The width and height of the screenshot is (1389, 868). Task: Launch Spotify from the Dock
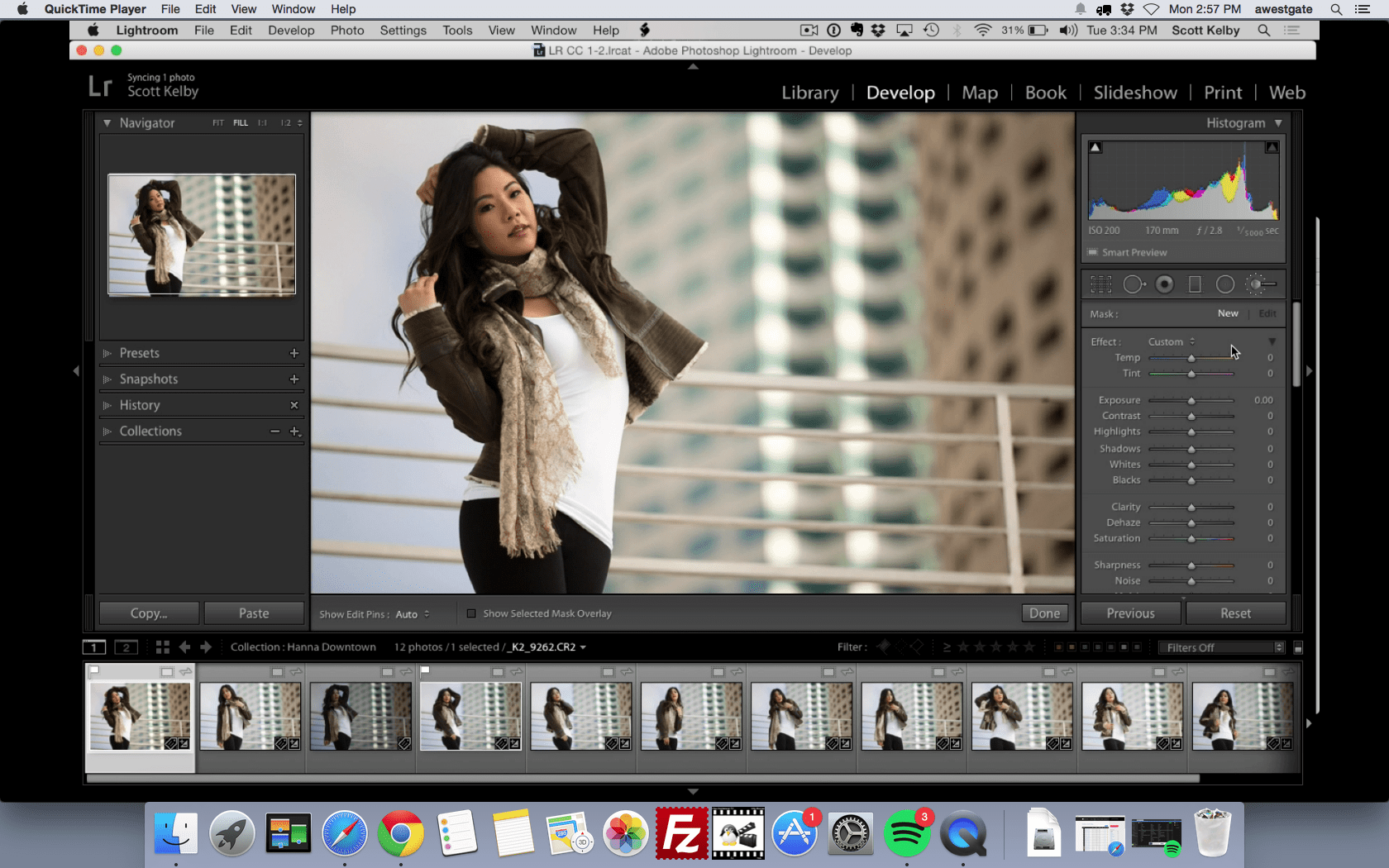point(907,833)
